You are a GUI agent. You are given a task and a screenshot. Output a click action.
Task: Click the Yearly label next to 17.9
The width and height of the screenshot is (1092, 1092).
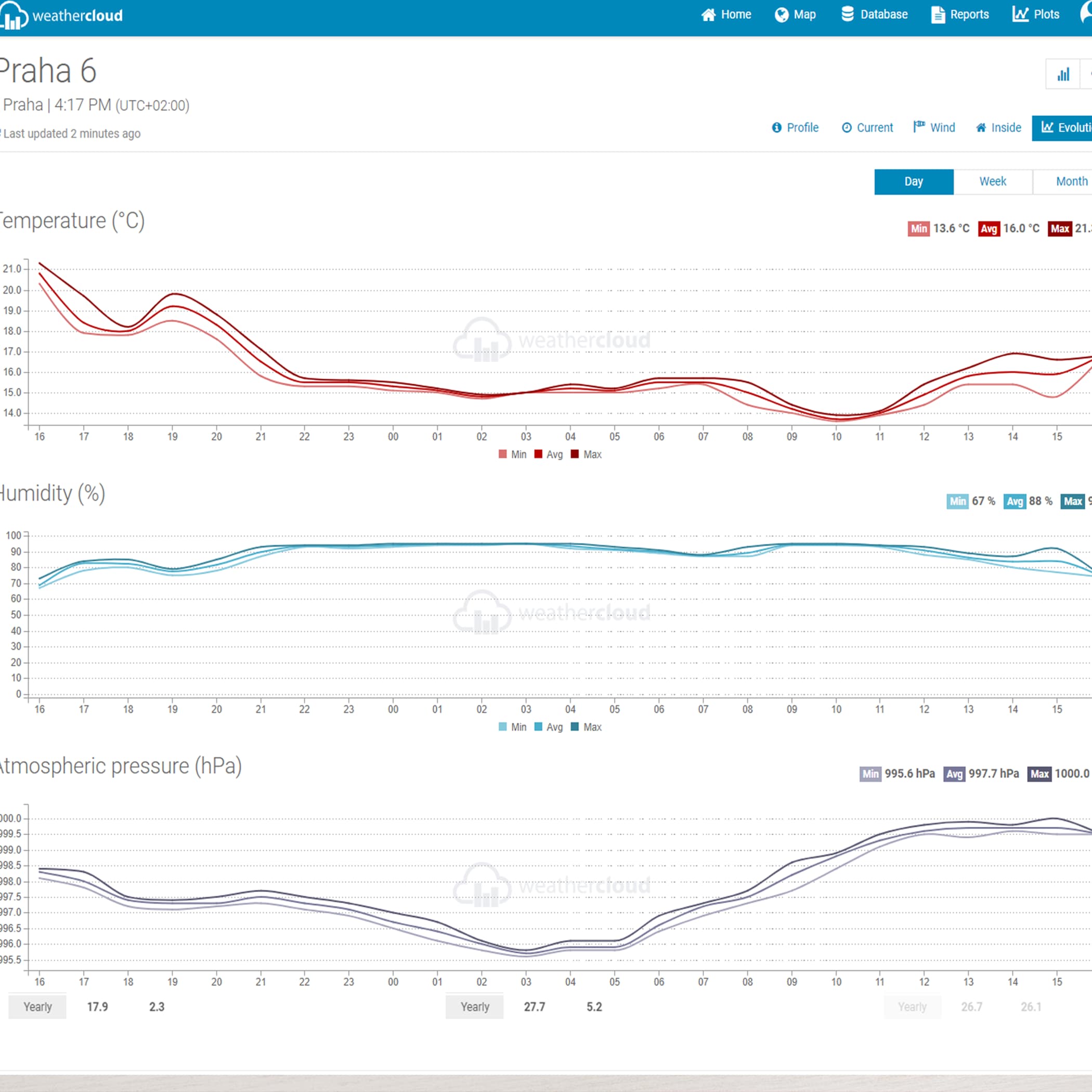click(37, 1007)
